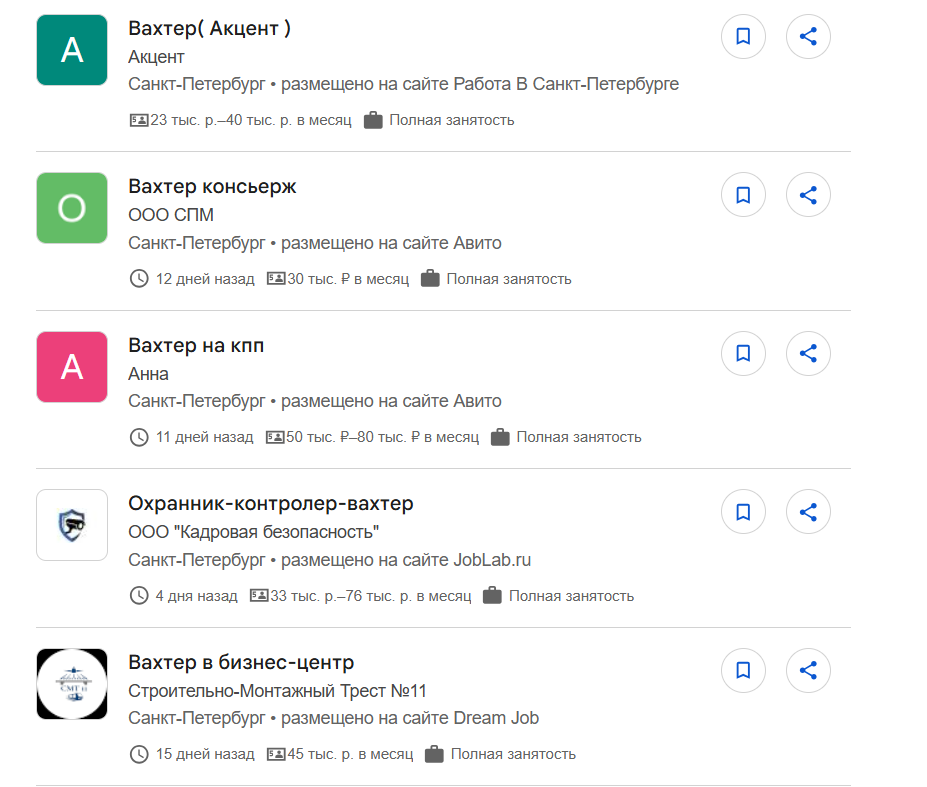The width and height of the screenshot is (927, 787).
Task: Bookmark the Вахтер( Акцент ) job
Action: tap(743, 37)
